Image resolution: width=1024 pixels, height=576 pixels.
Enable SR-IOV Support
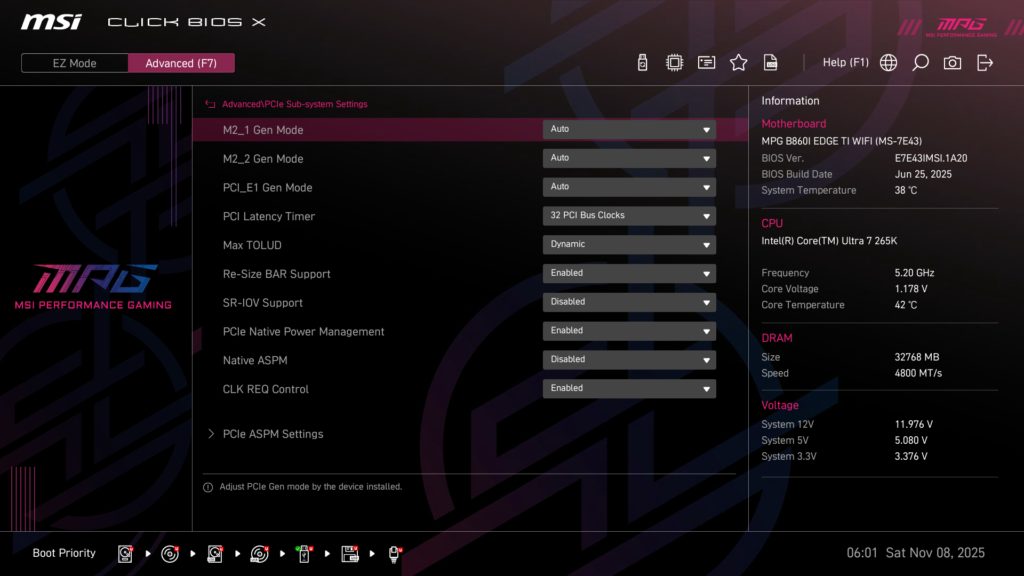coord(629,301)
